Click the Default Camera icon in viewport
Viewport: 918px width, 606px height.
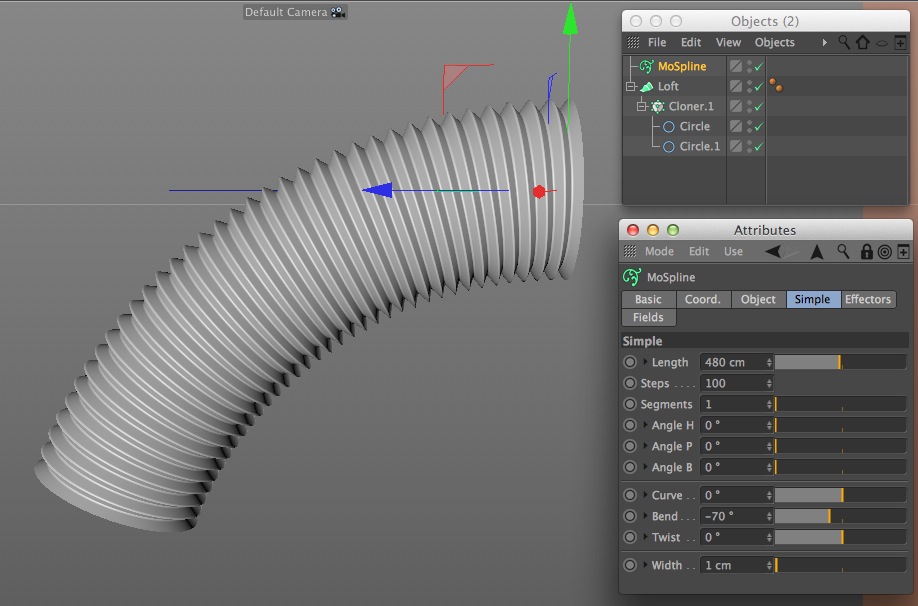(x=338, y=12)
